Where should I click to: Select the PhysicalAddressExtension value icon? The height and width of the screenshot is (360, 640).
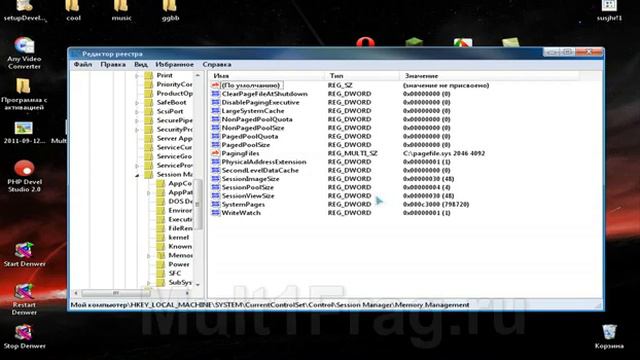(216, 162)
